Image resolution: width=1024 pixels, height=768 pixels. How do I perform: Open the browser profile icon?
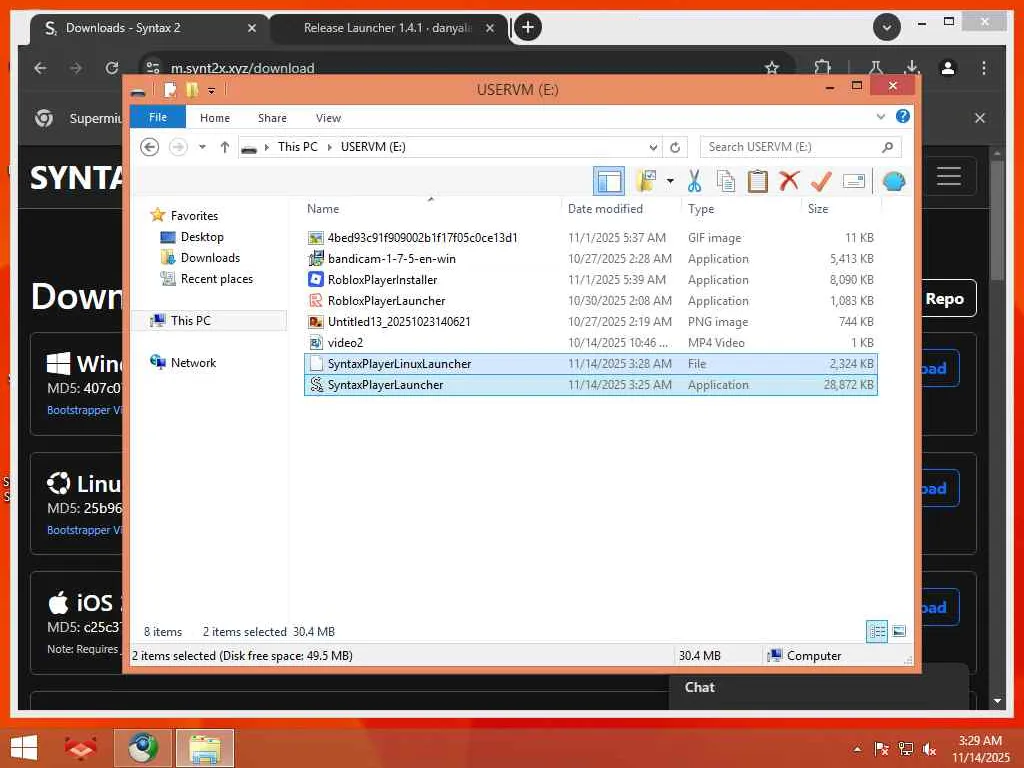coord(948,68)
